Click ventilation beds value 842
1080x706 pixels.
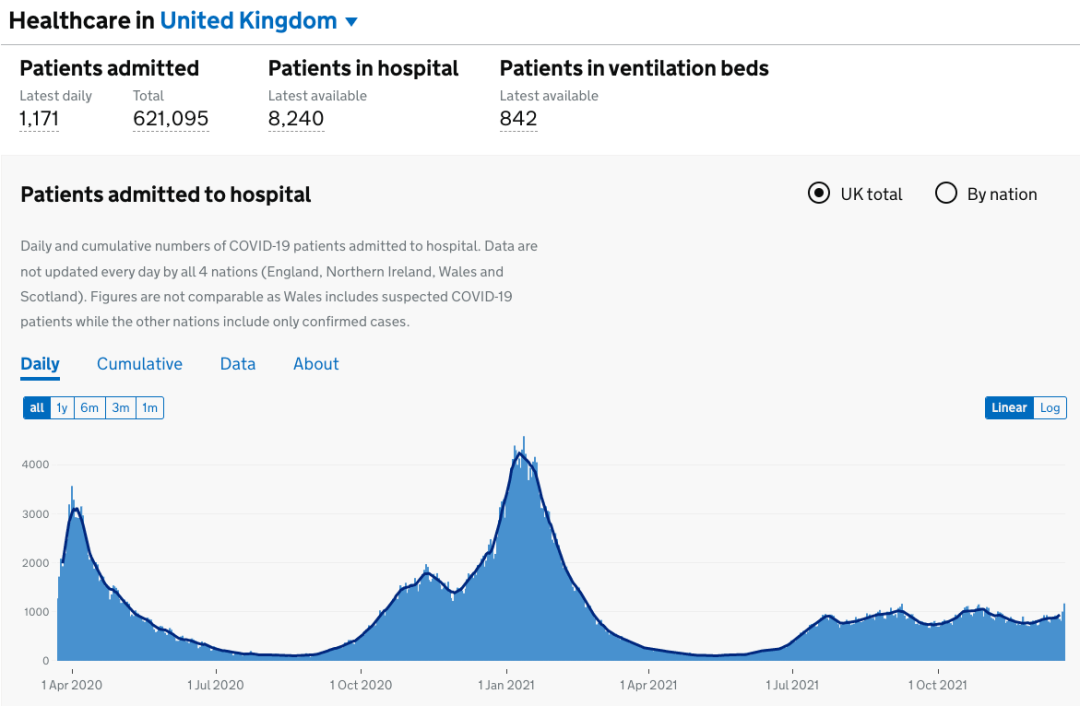pos(518,119)
